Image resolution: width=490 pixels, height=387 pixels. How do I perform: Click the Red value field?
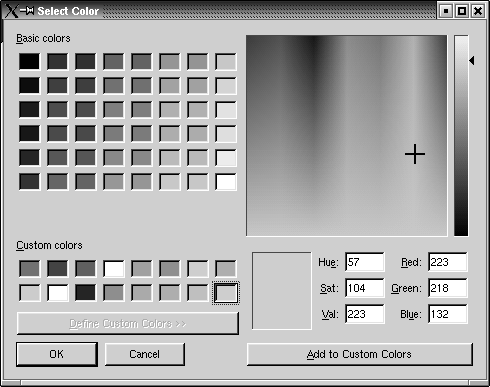[x=448, y=262]
